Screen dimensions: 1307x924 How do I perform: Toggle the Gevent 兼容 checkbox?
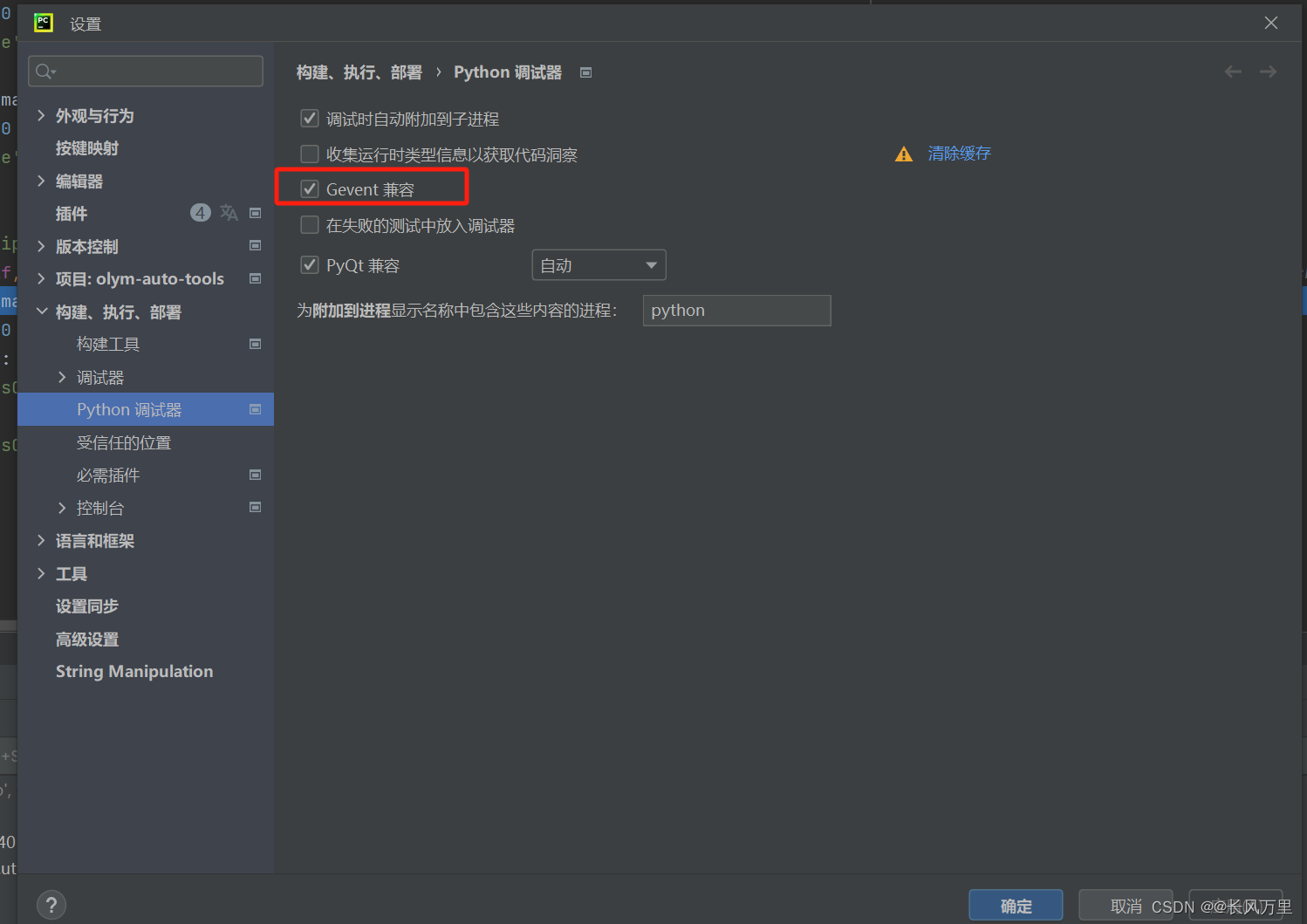point(310,188)
